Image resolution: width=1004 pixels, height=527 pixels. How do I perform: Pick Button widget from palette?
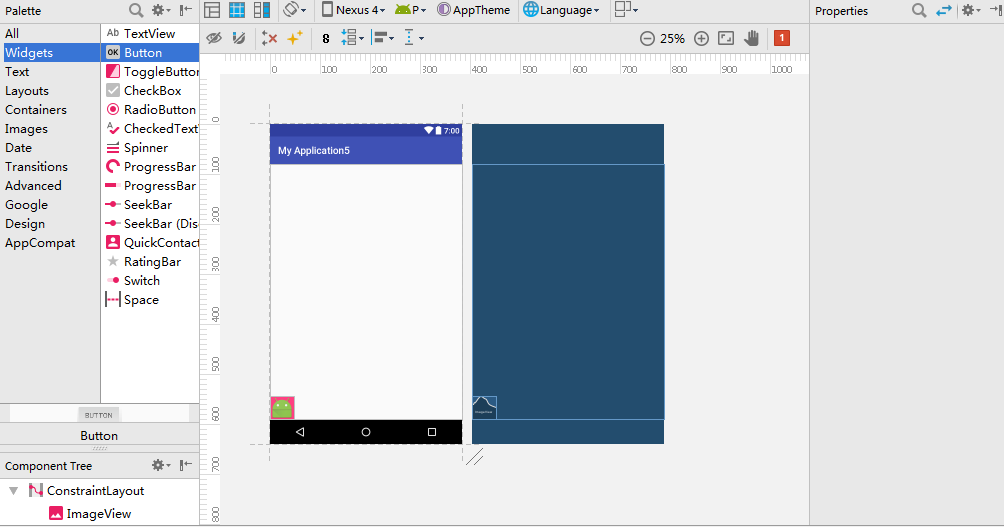pyautogui.click(x=150, y=53)
